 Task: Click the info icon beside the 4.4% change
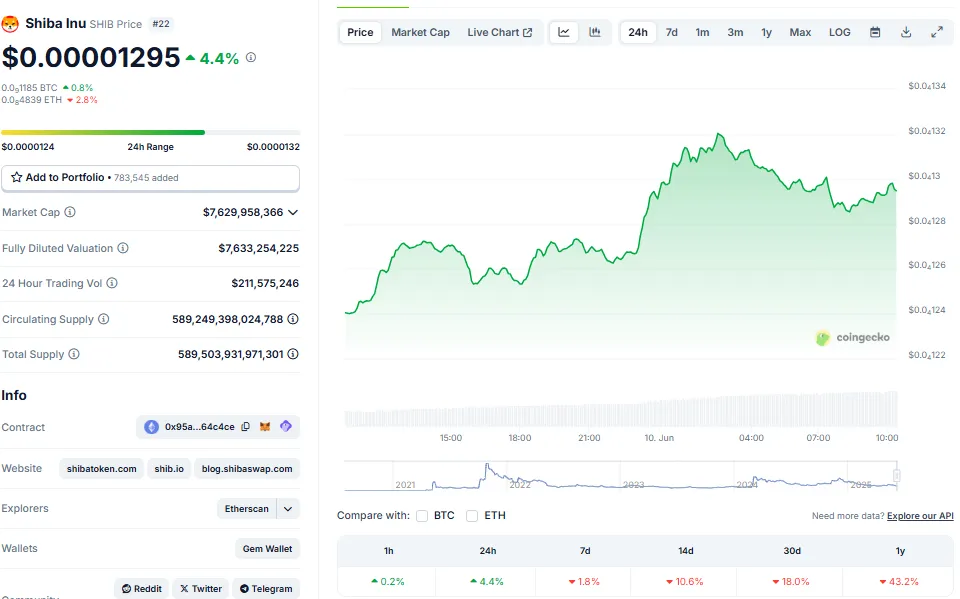[x=251, y=57]
